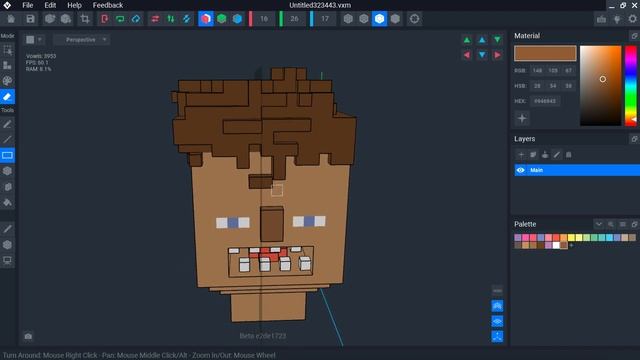The image size is (640, 360).
Task: Click the blue up arrow view button
Action: pyautogui.click(x=482, y=40)
